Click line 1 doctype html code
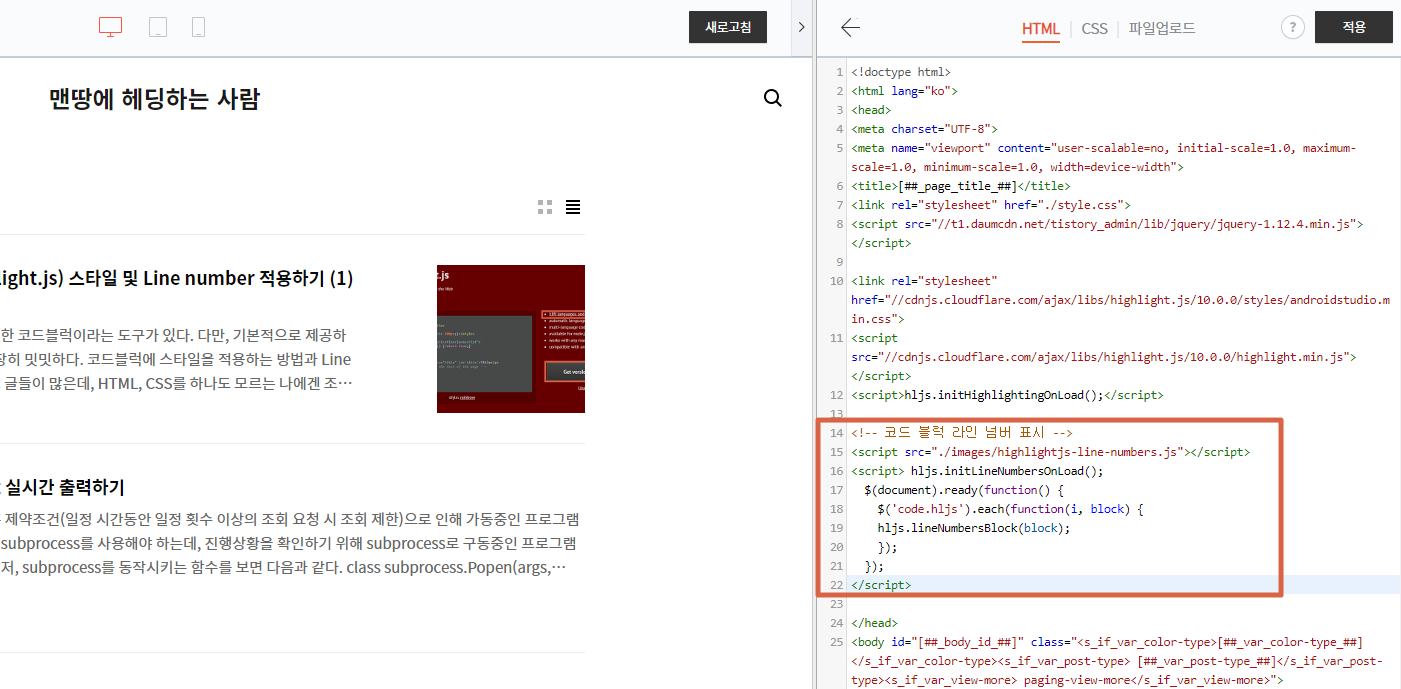The image size is (1401, 689). (901, 72)
